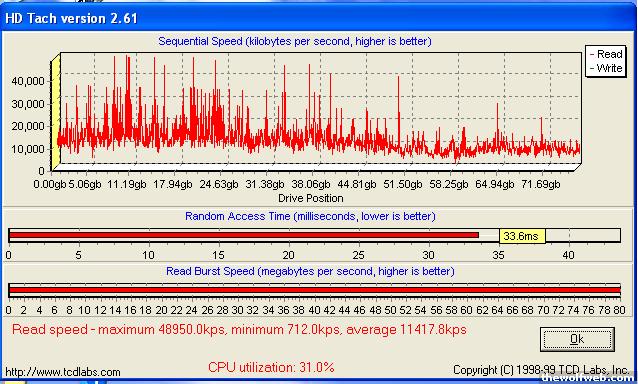Click the Read speed summary text

239,329
